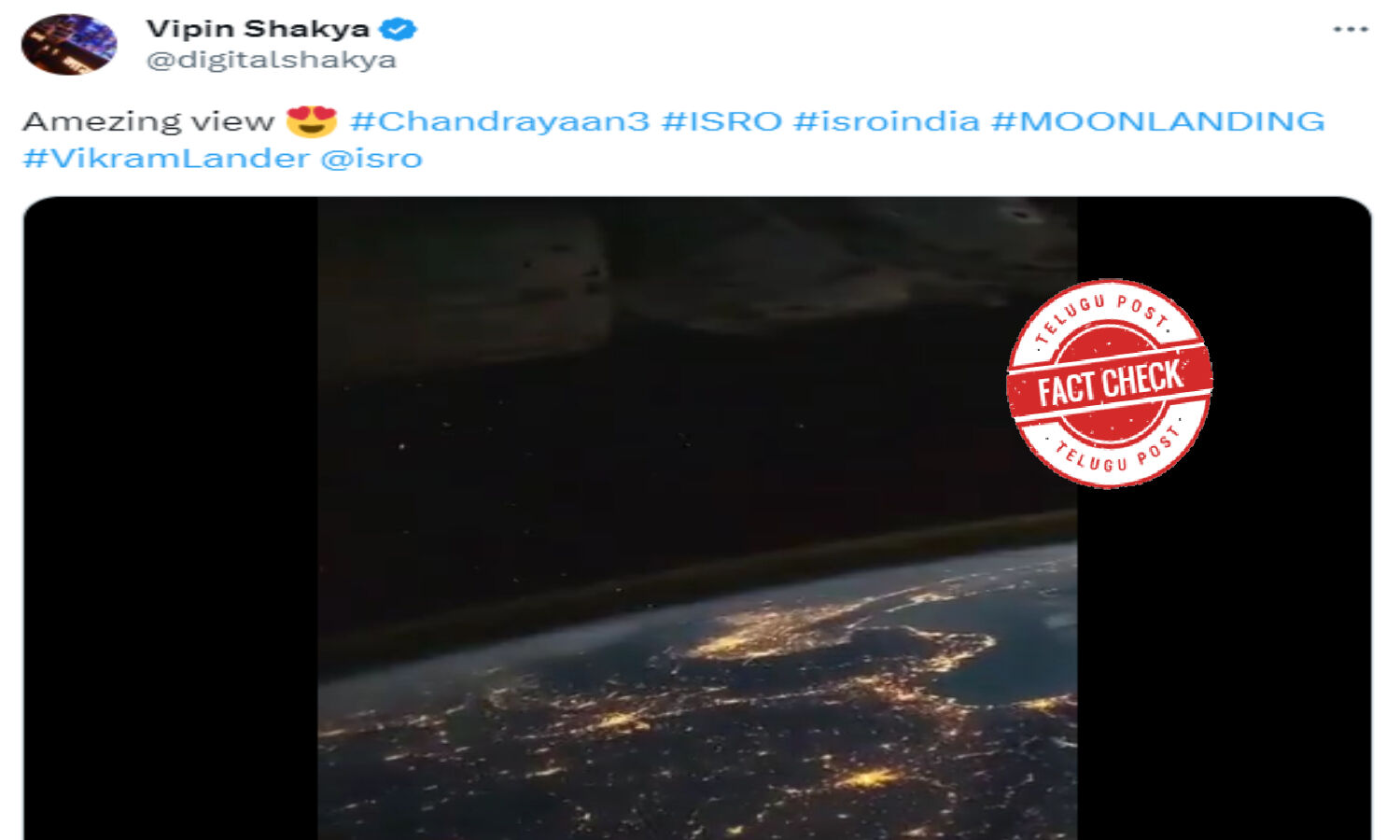
Task: Click the black left letterbox of video
Action: tap(171, 518)
